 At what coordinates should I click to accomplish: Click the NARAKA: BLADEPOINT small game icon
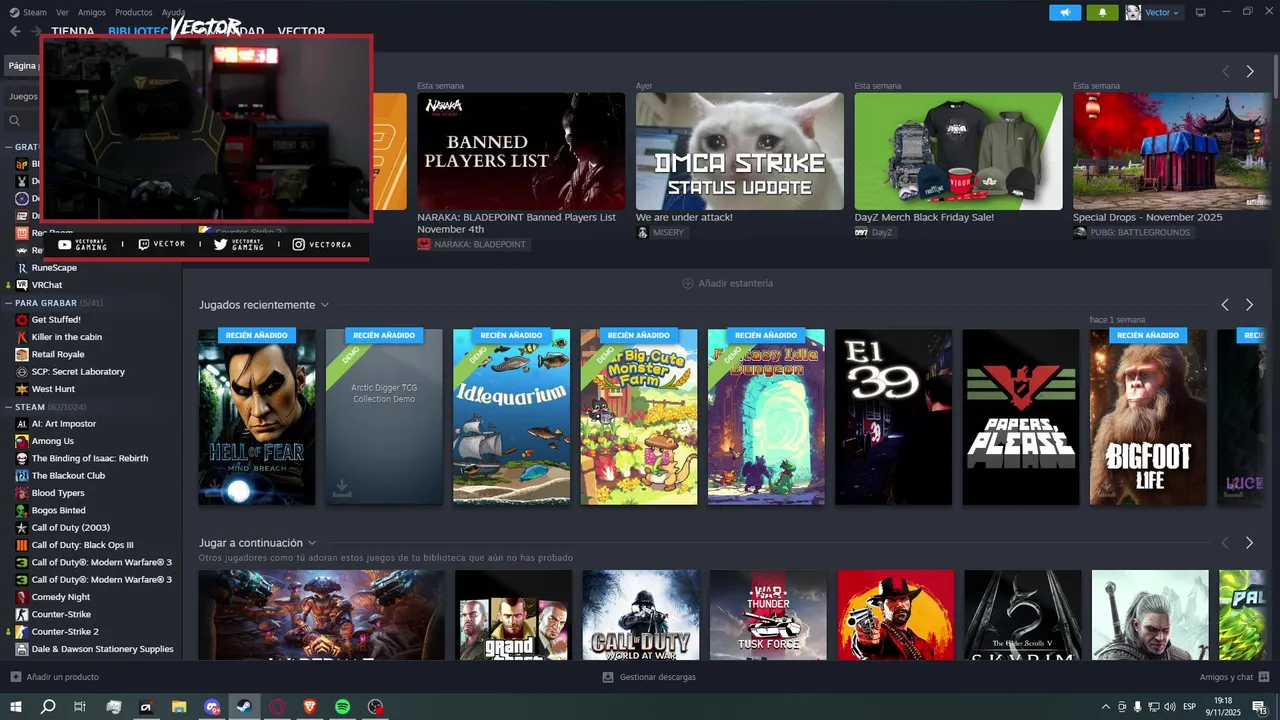pyautogui.click(x=424, y=244)
